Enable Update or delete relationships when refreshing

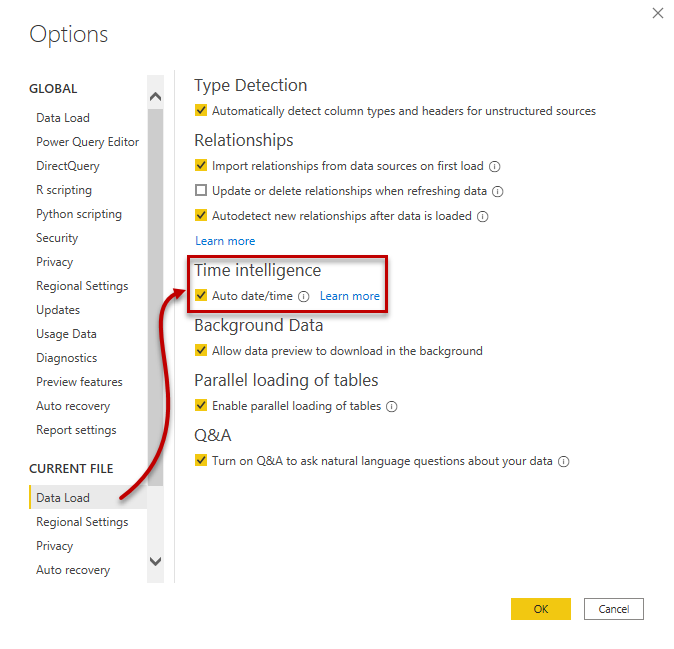pyautogui.click(x=201, y=190)
